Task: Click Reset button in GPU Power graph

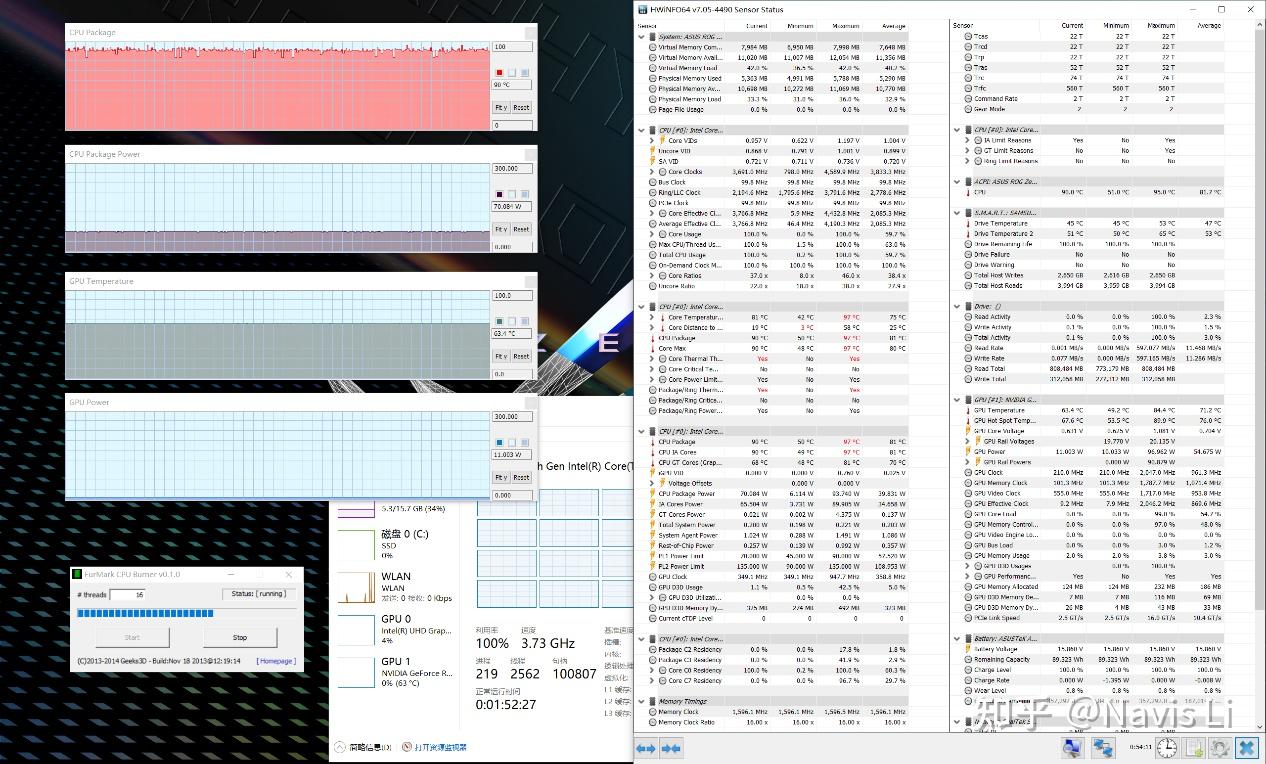Action: point(522,477)
